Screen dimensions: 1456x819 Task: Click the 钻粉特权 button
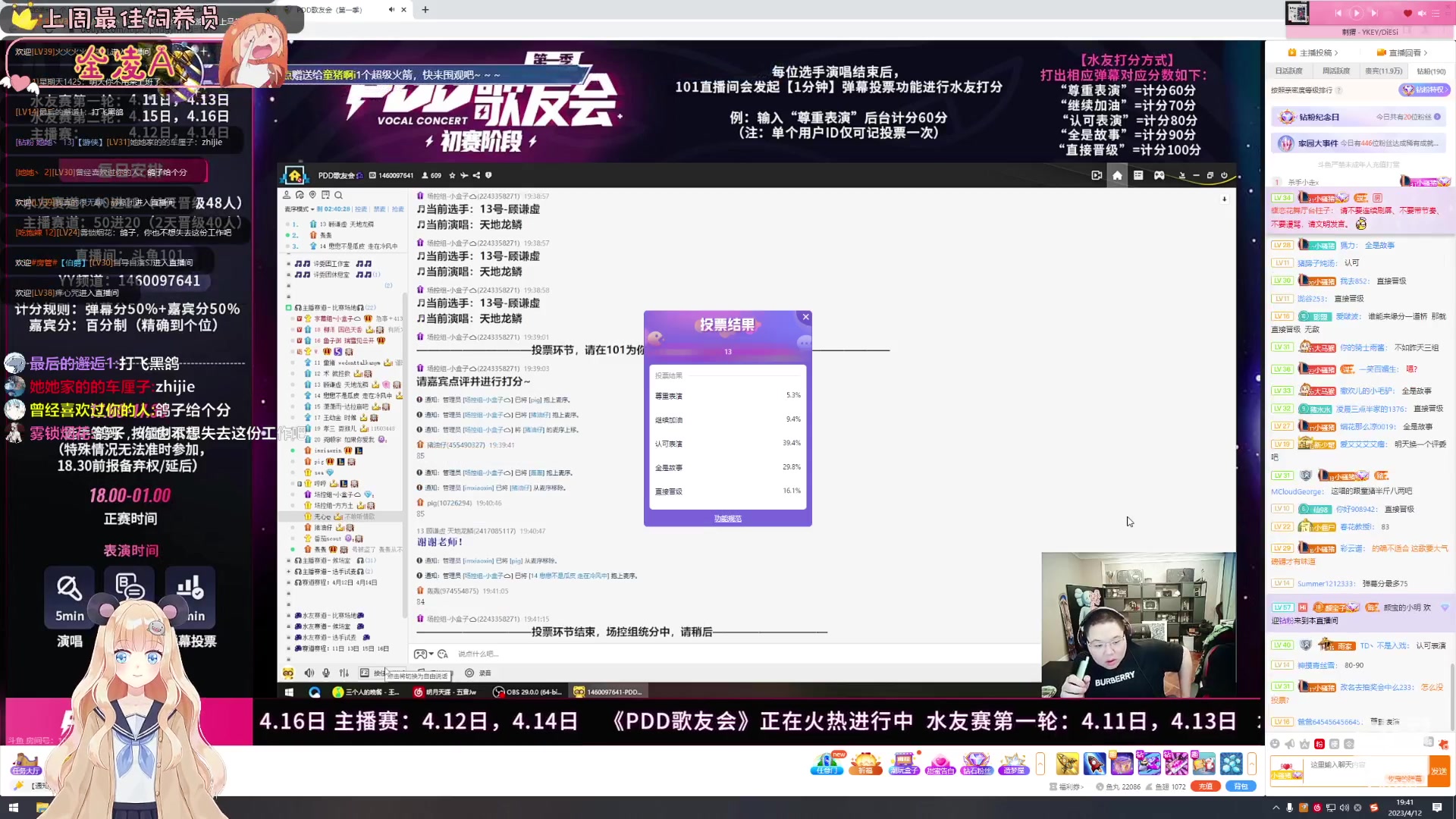click(1423, 89)
